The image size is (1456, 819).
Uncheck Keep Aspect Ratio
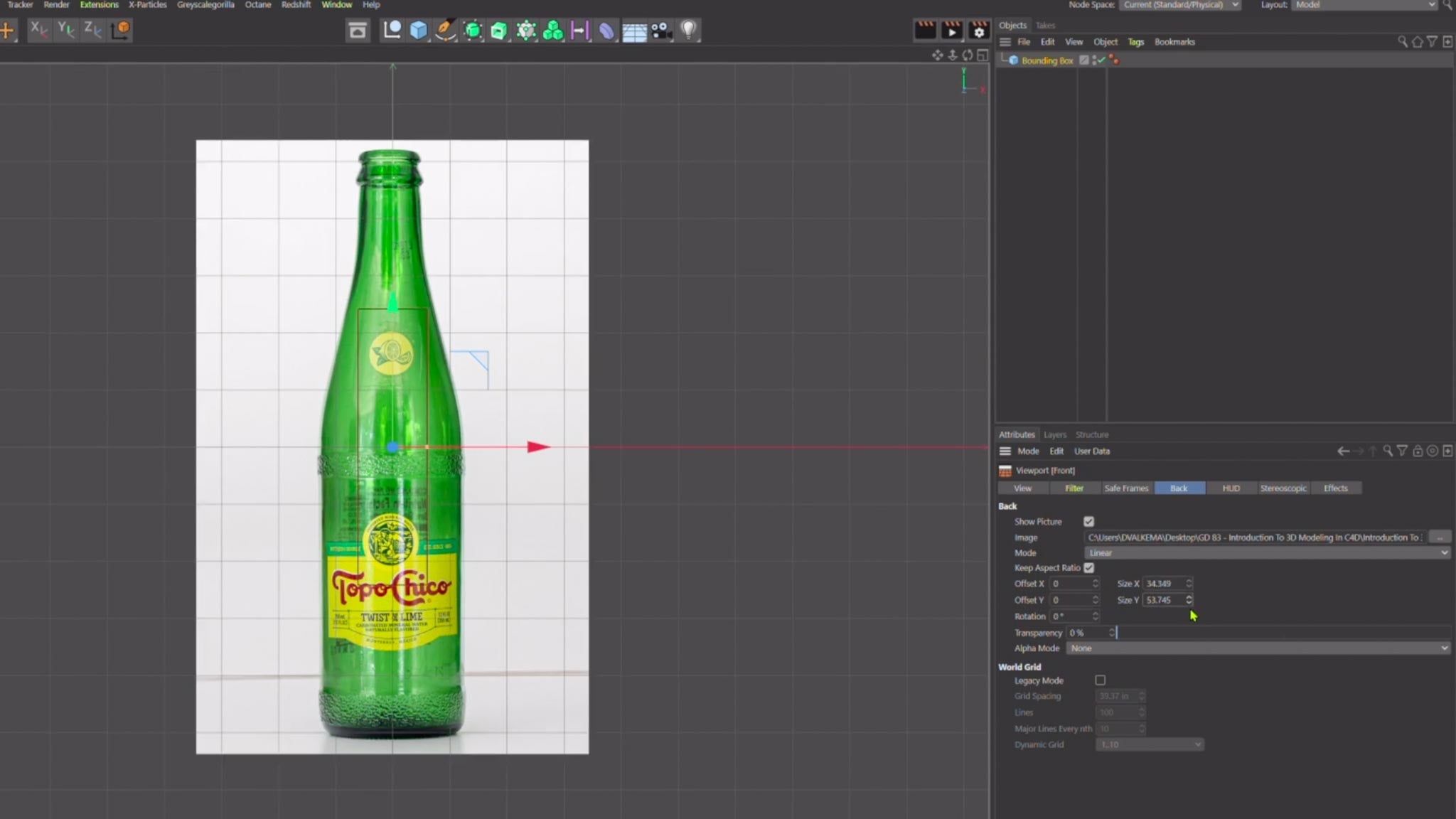pos(1090,567)
